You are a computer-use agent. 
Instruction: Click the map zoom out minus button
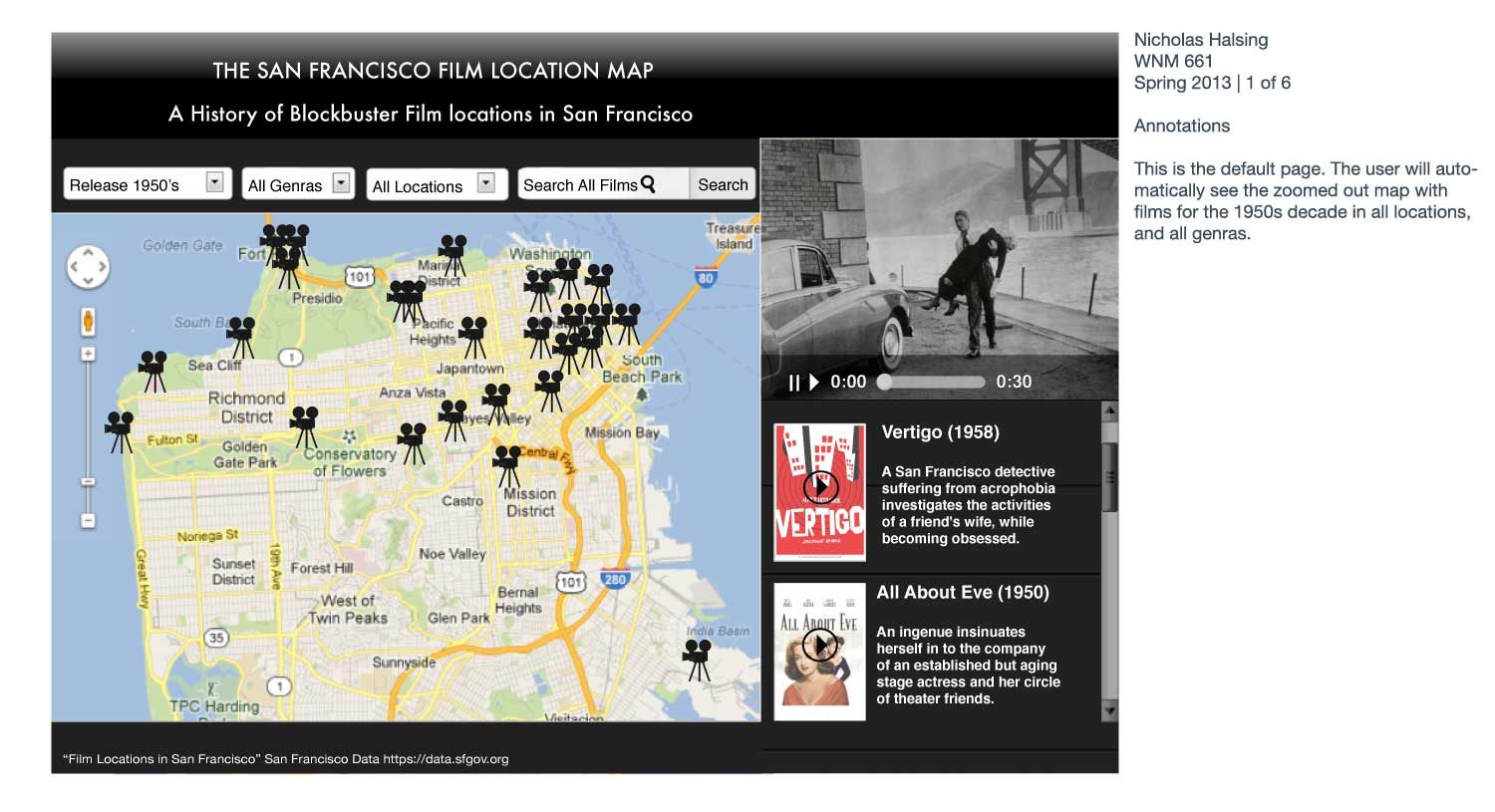point(88,520)
